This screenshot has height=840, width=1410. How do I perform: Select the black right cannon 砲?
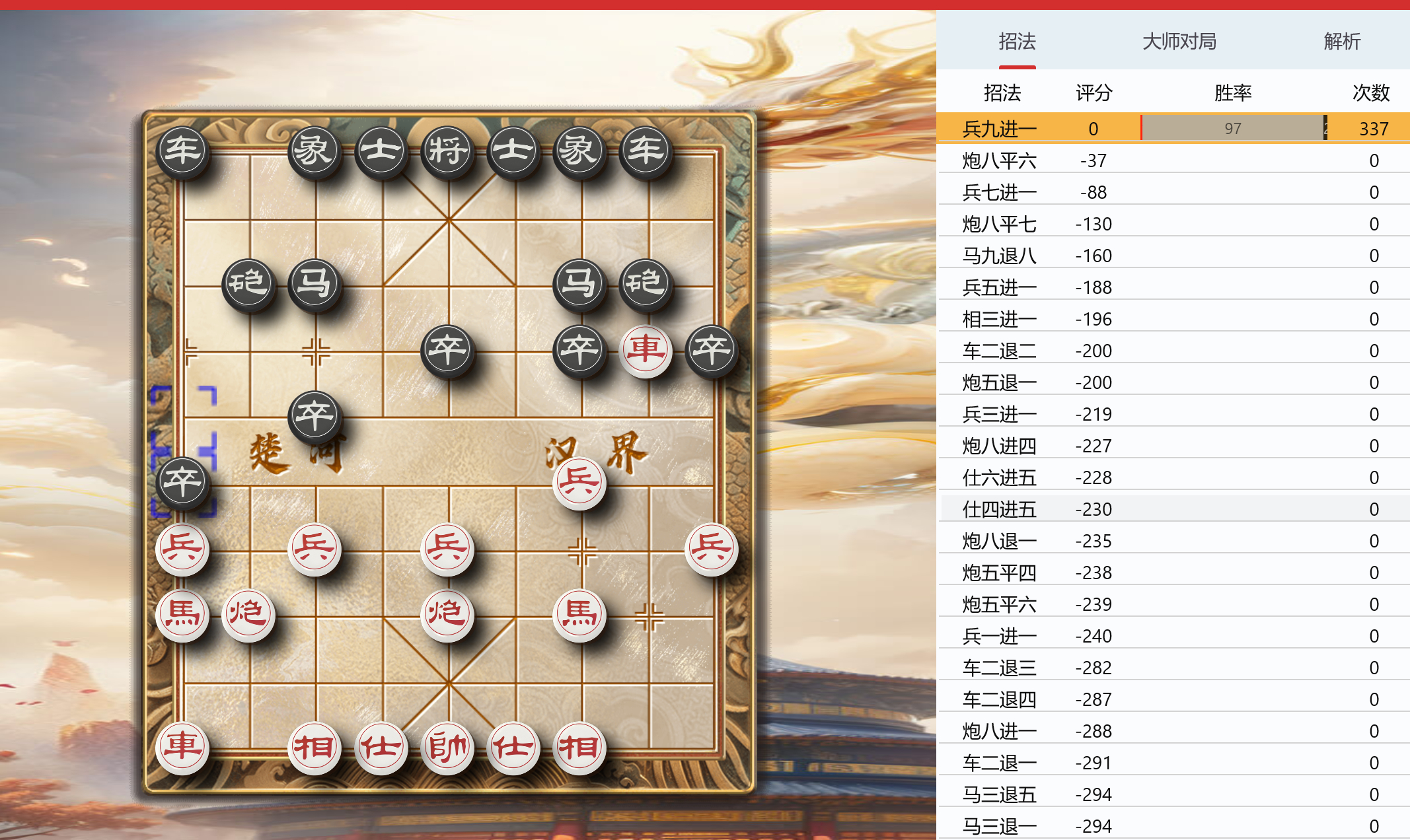tap(646, 285)
